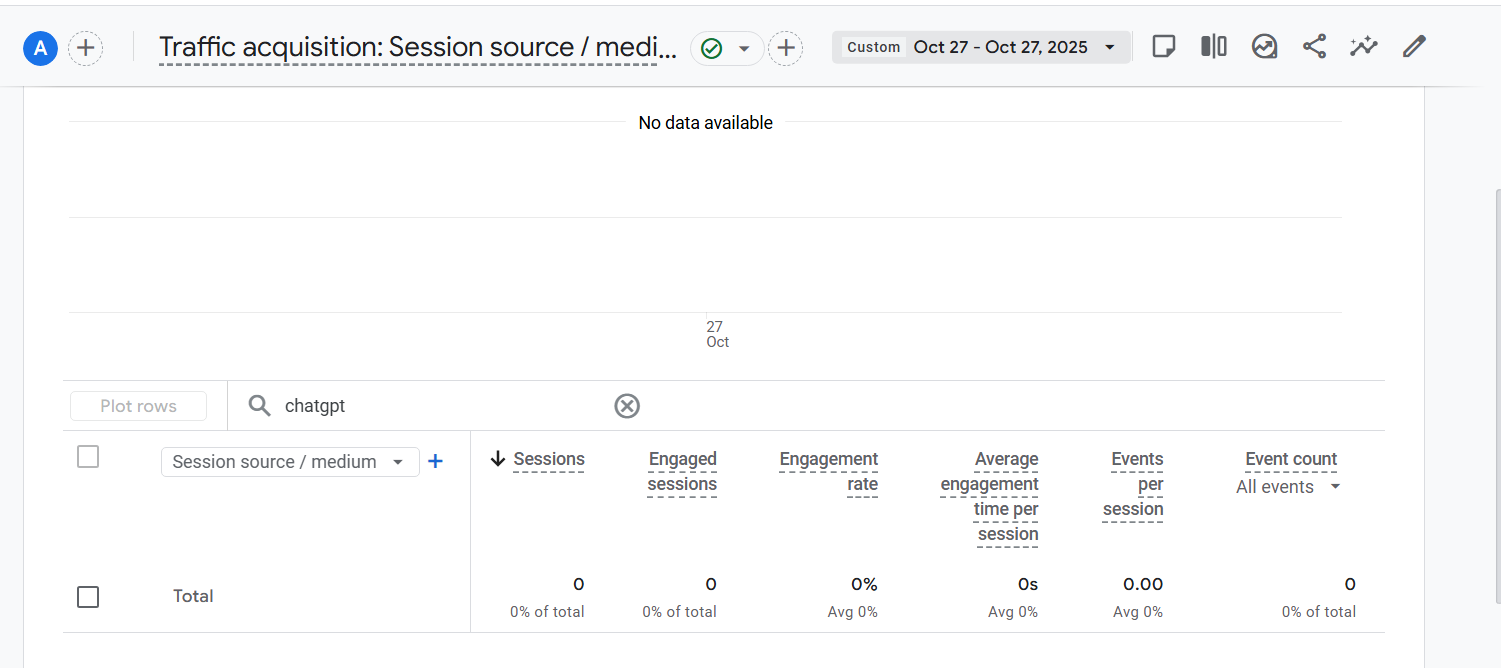Share this report
The image size is (1501, 668).
pyautogui.click(x=1314, y=47)
